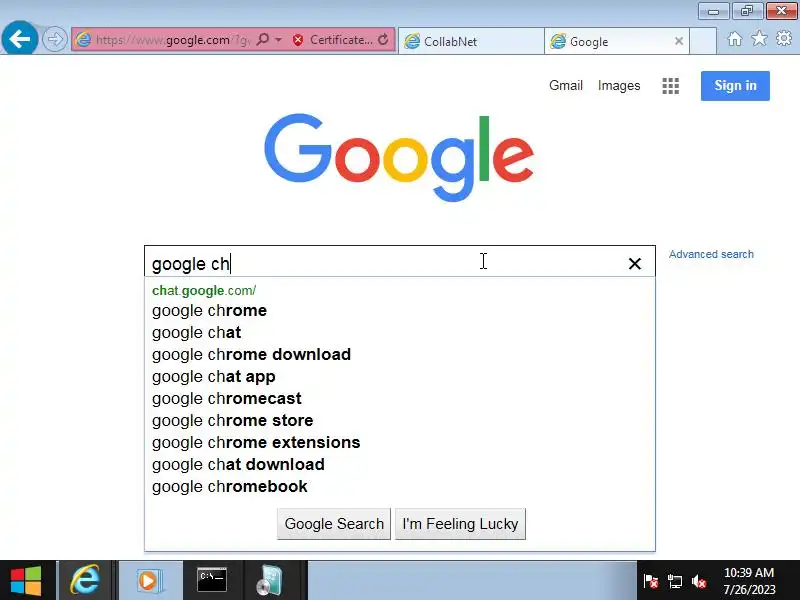Image resolution: width=800 pixels, height=600 pixels.
Task: Select the 'google chrome store' suggestion
Action: 399,420
